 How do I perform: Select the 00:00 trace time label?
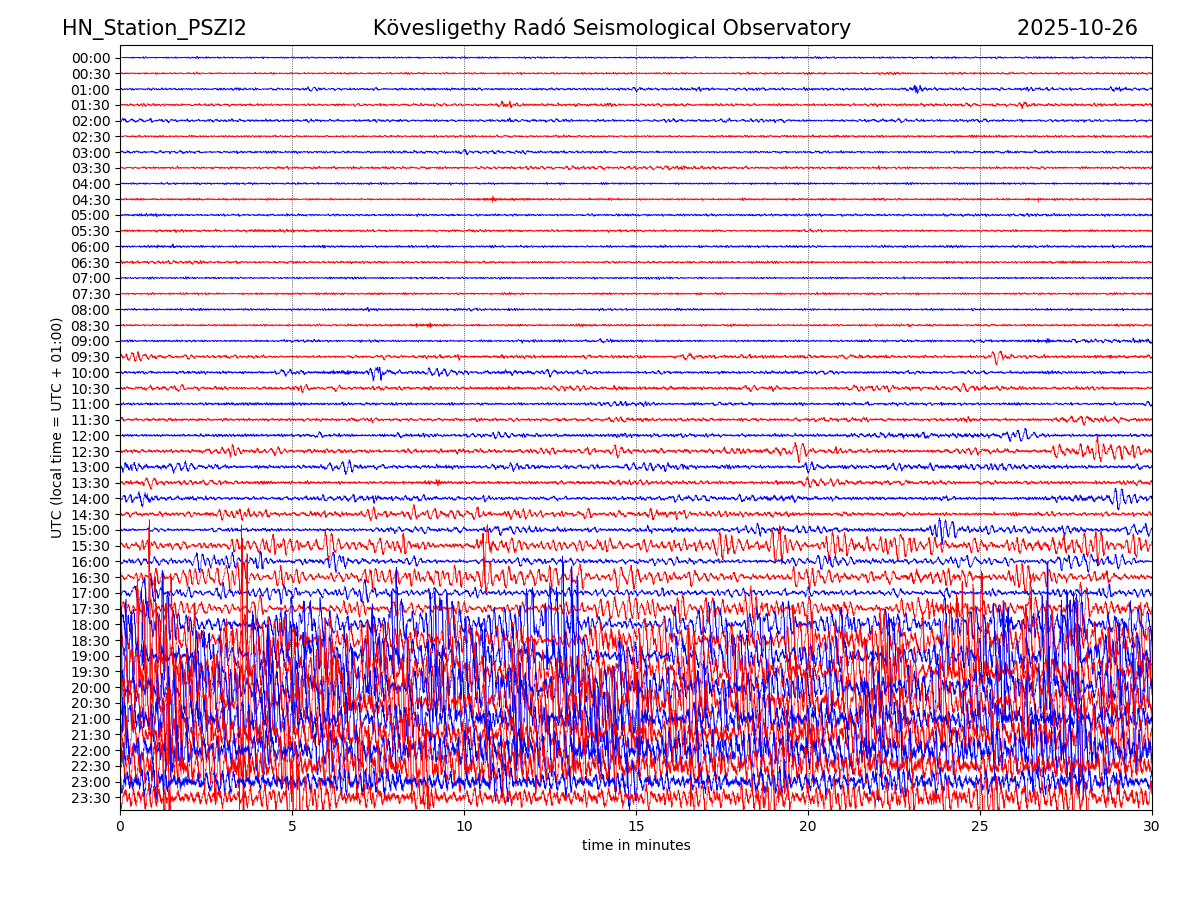pos(90,58)
